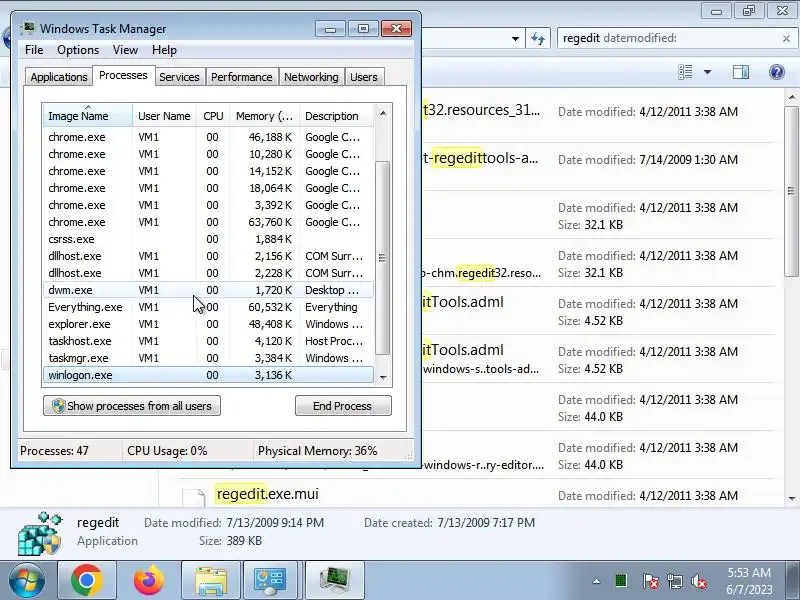This screenshot has width=800, height=600.
Task: Click Show processes from all users button
Action: 132,406
